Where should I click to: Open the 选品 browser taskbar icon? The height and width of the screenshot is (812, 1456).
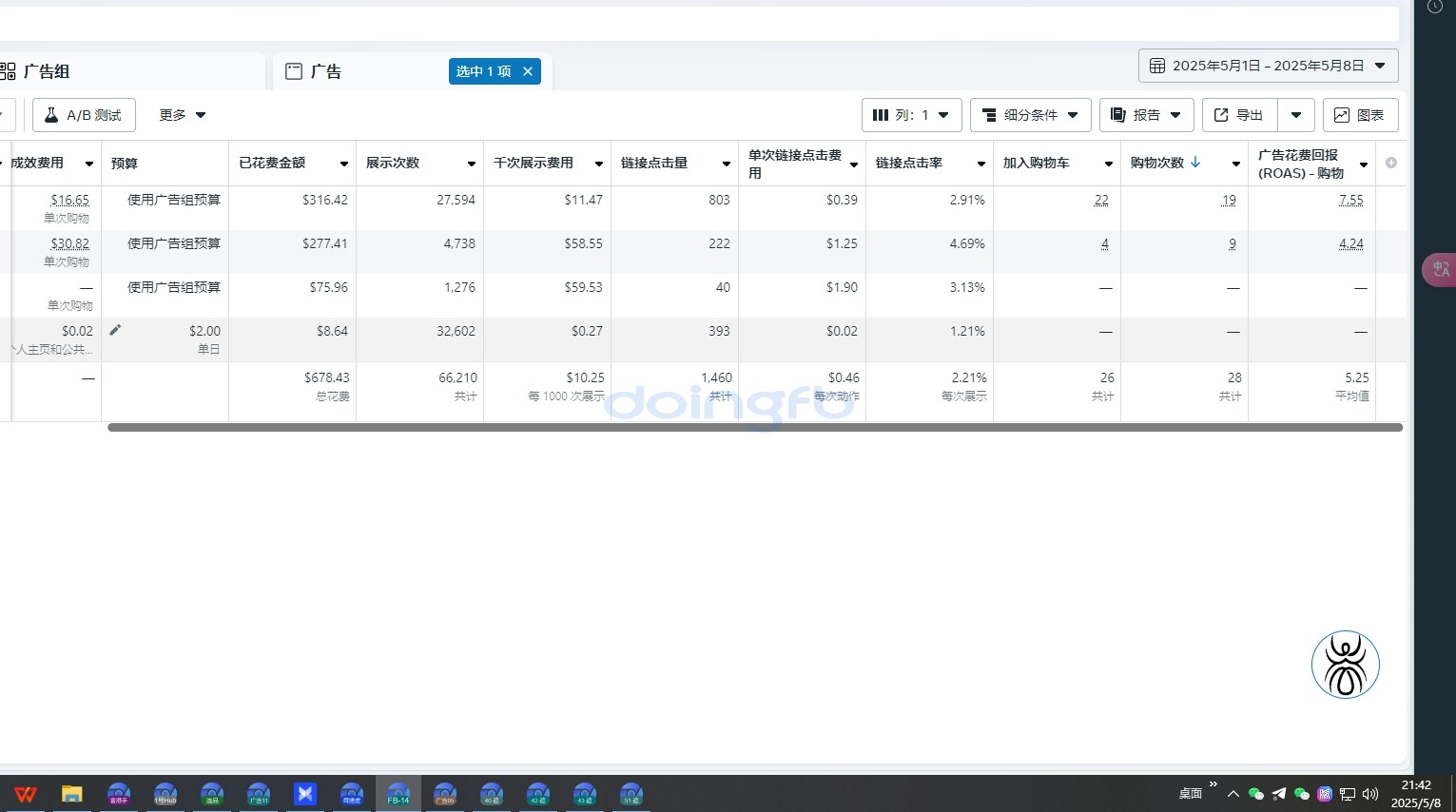(212, 794)
